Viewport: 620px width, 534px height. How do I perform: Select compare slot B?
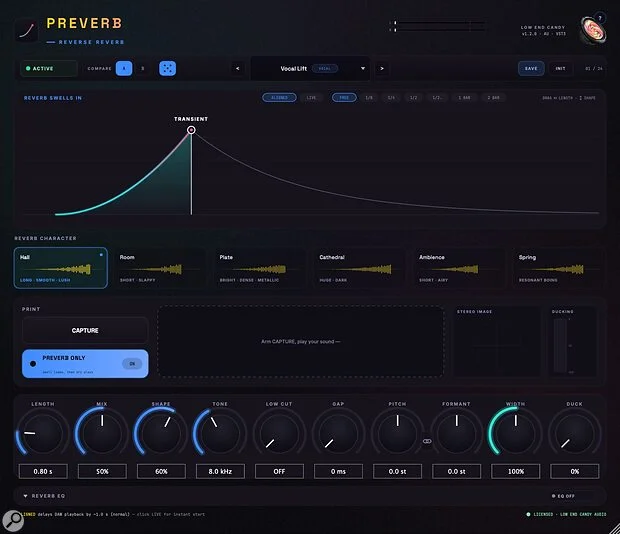pyautogui.click(x=143, y=68)
